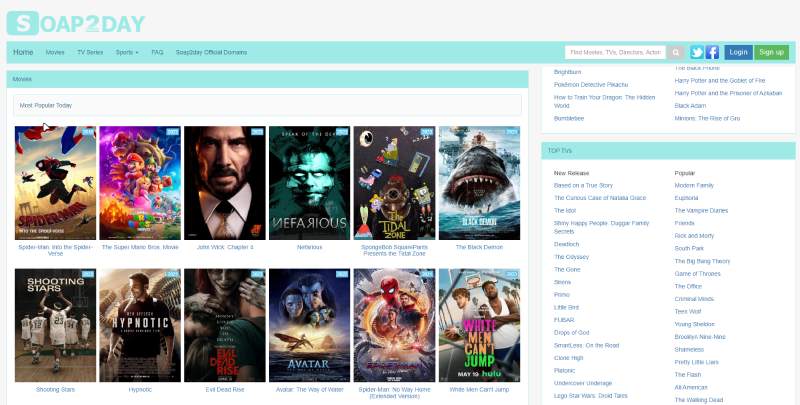Screen dimensions: 800x405
Task: Open Minions: The Rise of Gru link
Action: pyautogui.click(x=707, y=118)
